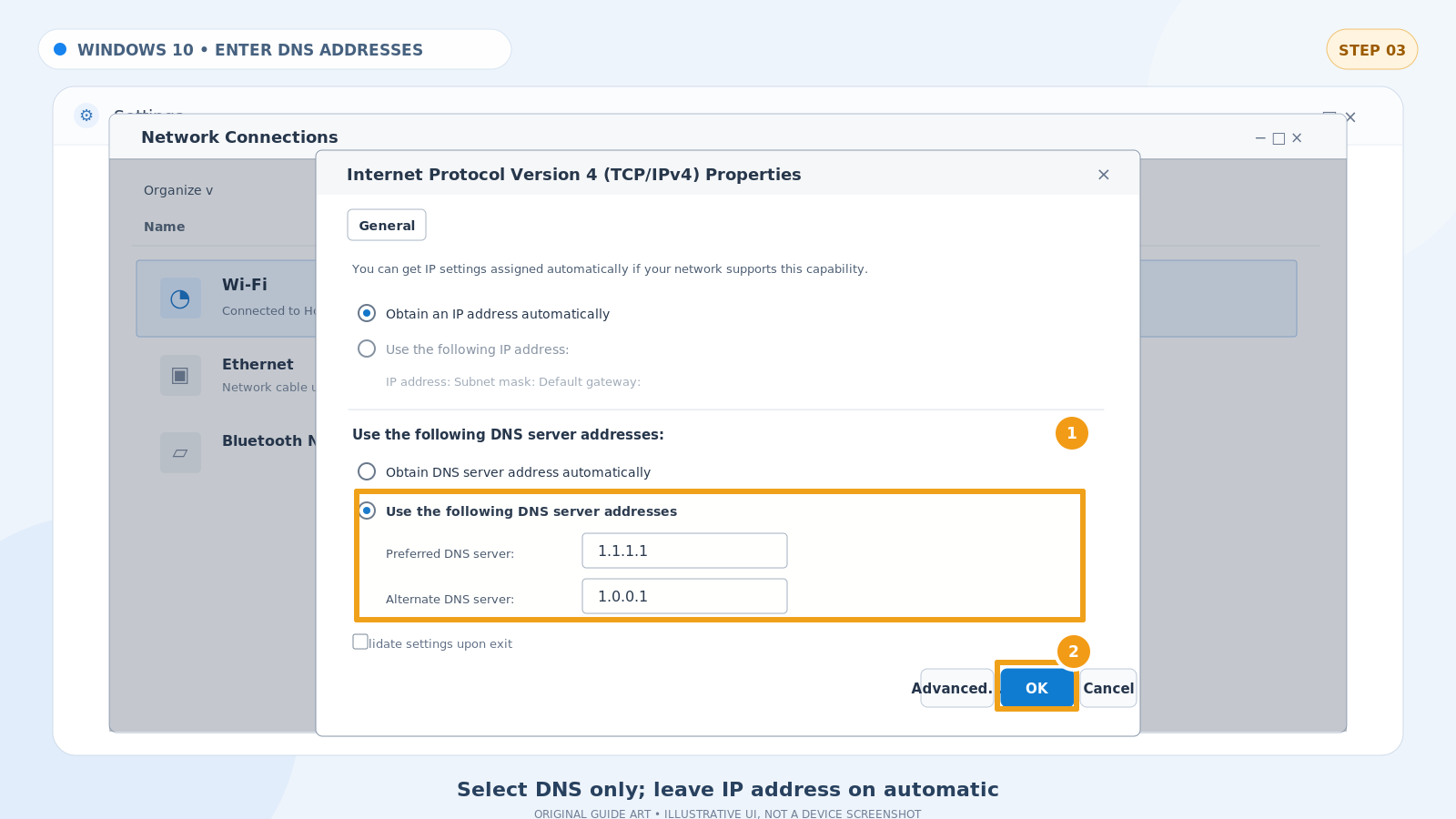Click the 'You can get IP settings' description
This screenshot has width=1456, height=819.
coord(610,268)
